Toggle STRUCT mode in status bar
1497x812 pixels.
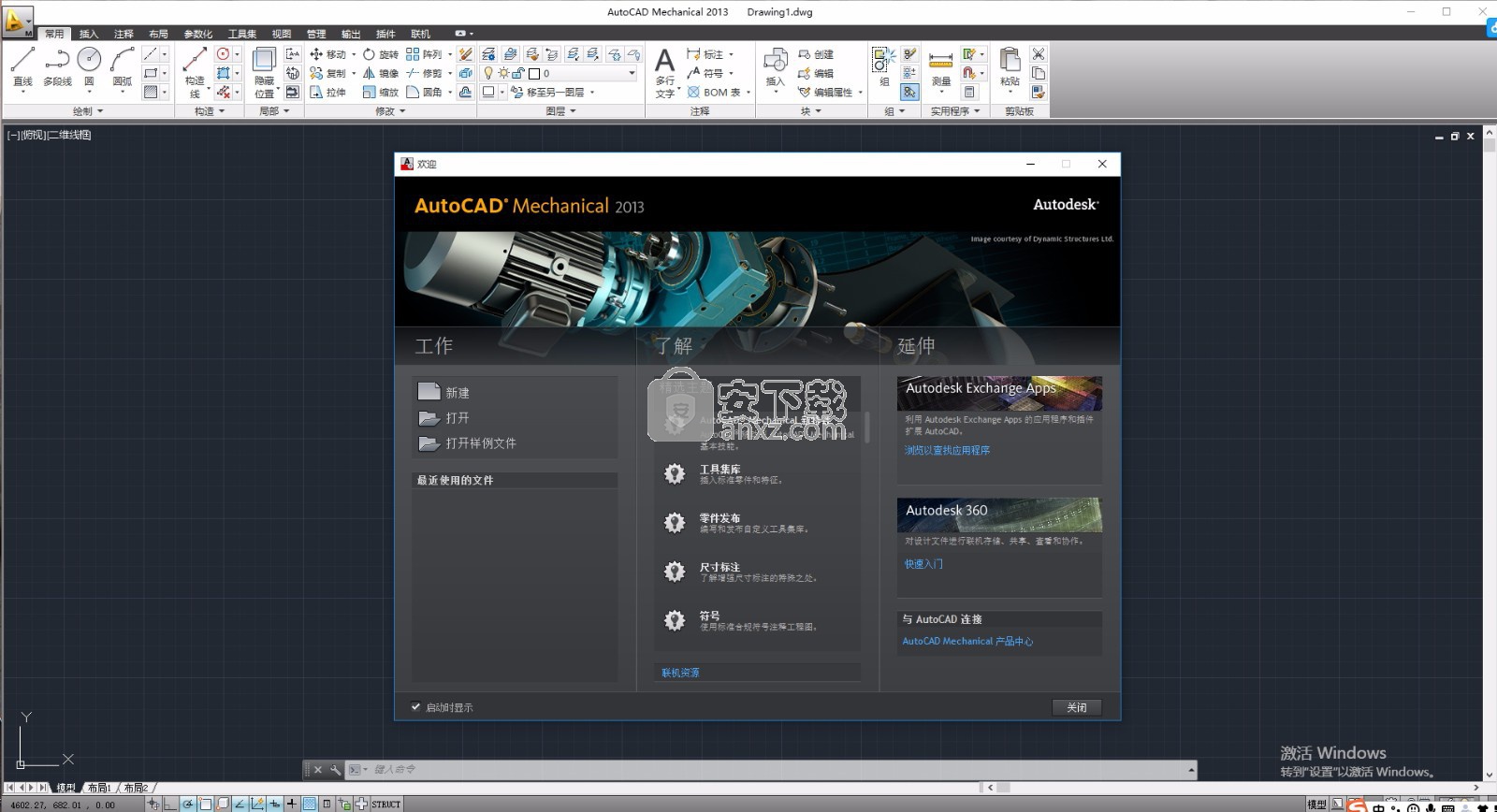pos(386,804)
